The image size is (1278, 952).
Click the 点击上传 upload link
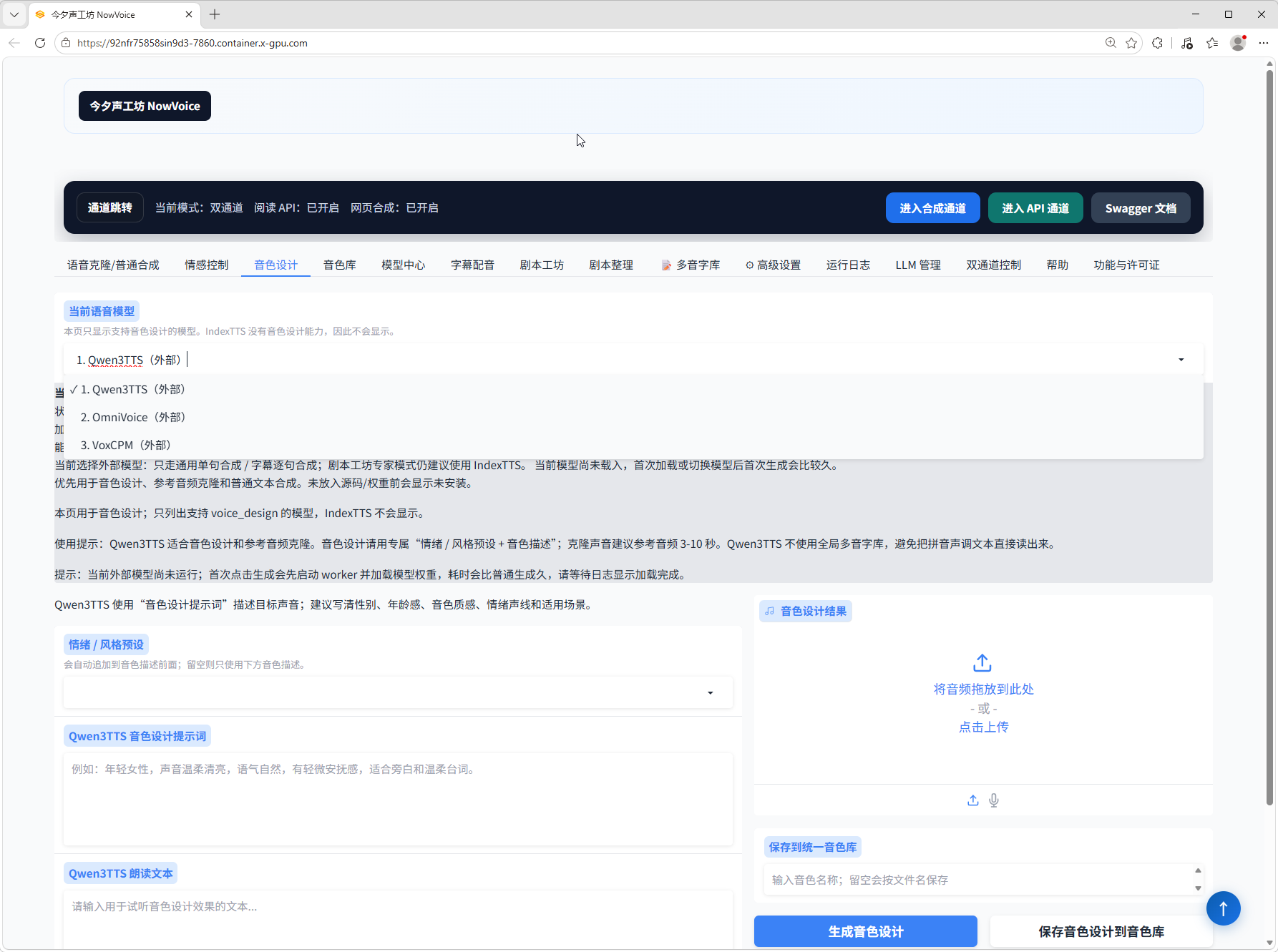[x=983, y=727]
